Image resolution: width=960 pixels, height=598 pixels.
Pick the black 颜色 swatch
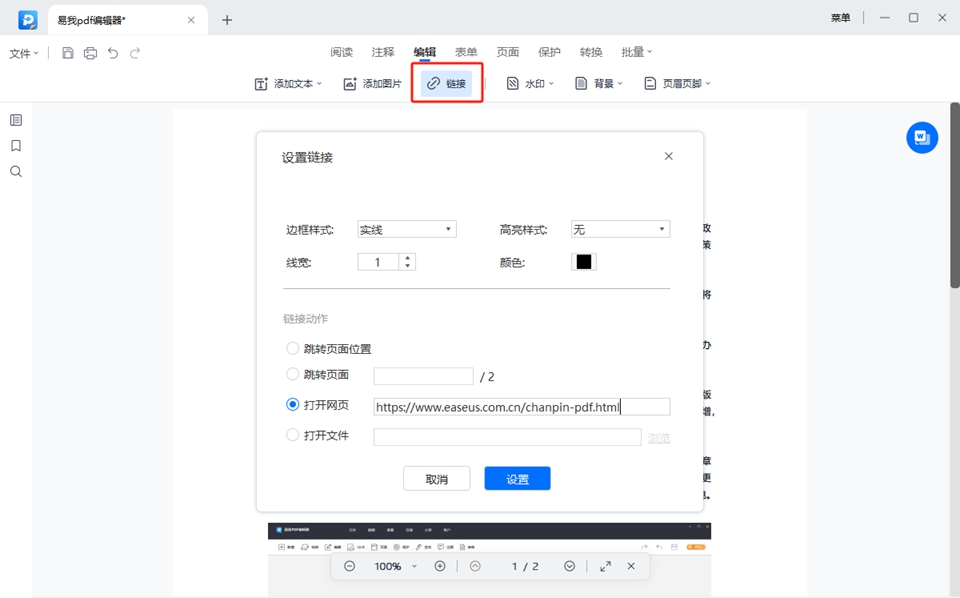pyautogui.click(x=583, y=262)
